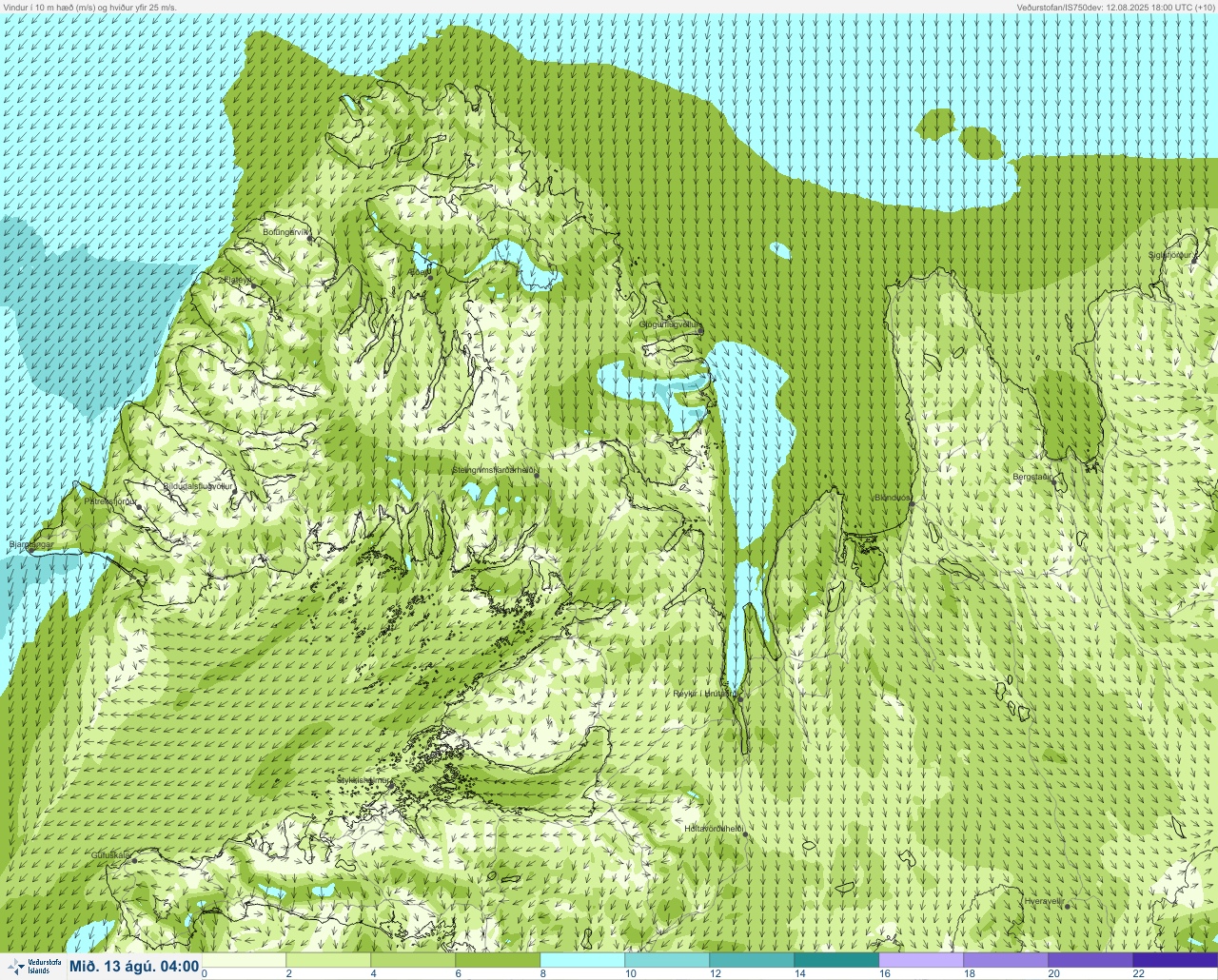Click the Gjögurflugvöllur station marker
The height and width of the screenshot is (980, 1218).
(699, 331)
